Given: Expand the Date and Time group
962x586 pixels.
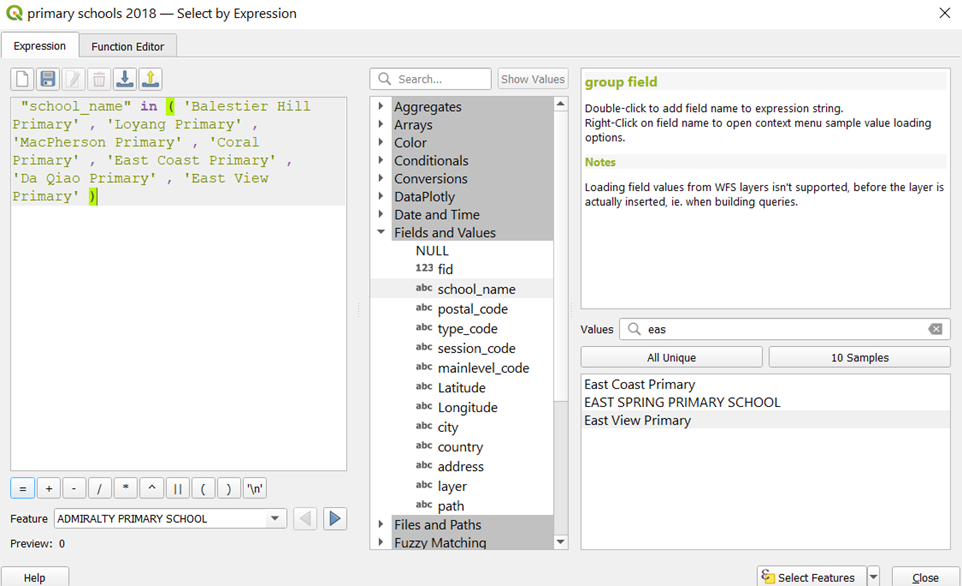Looking at the screenshot, I should (381, 215).
